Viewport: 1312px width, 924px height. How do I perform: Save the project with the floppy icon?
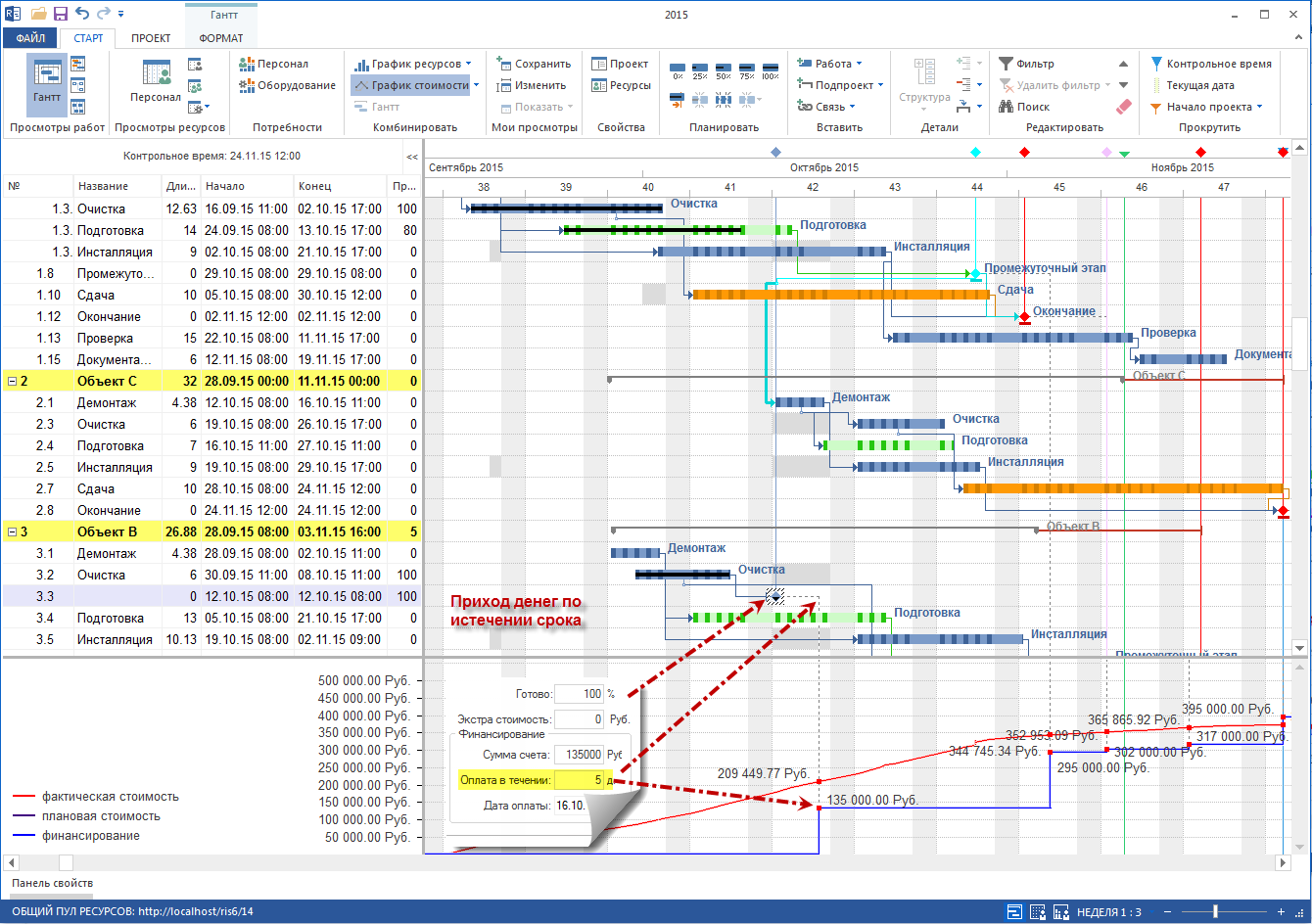click(60, 14)
